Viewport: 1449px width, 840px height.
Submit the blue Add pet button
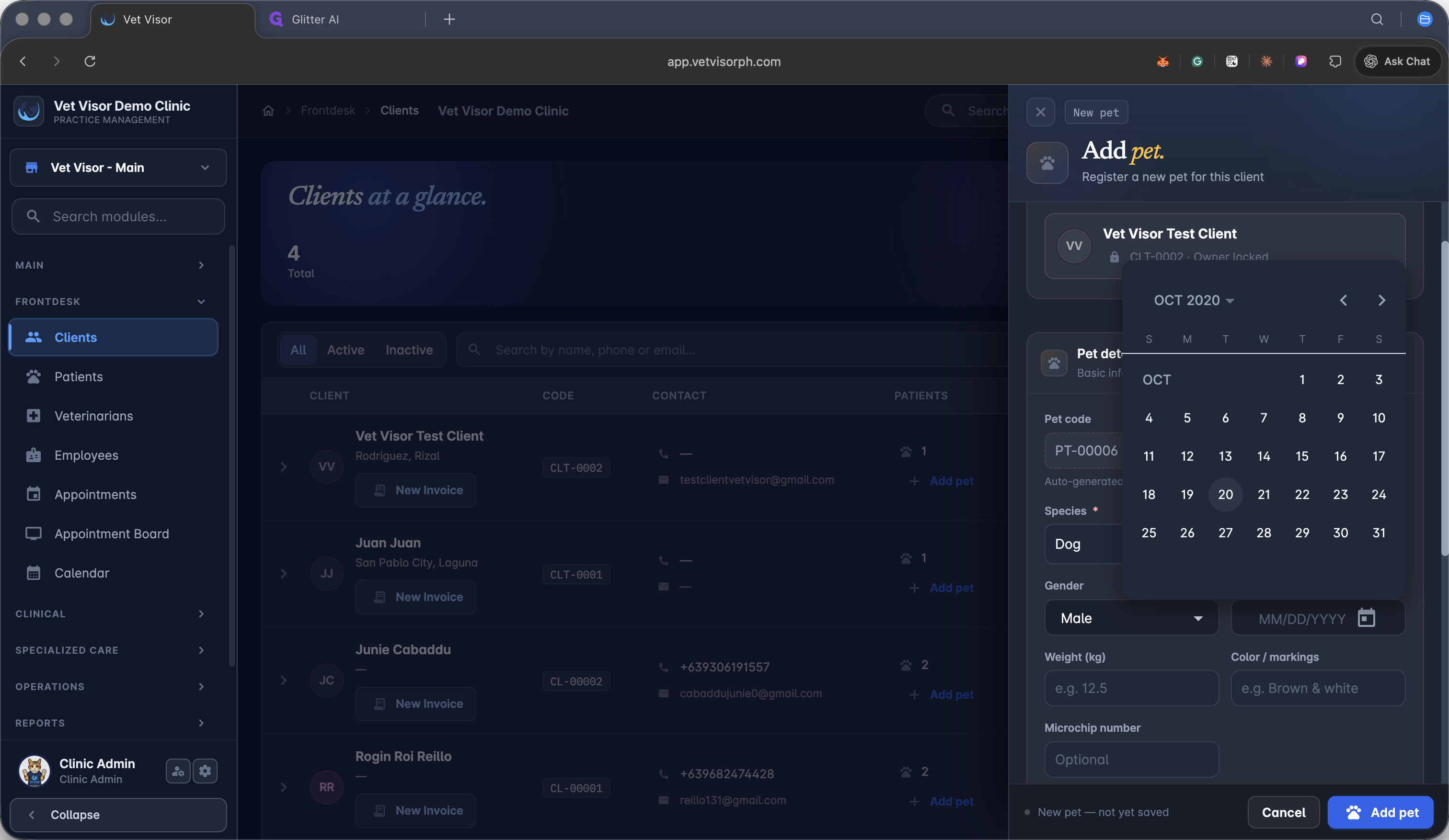click(1380, 812)
